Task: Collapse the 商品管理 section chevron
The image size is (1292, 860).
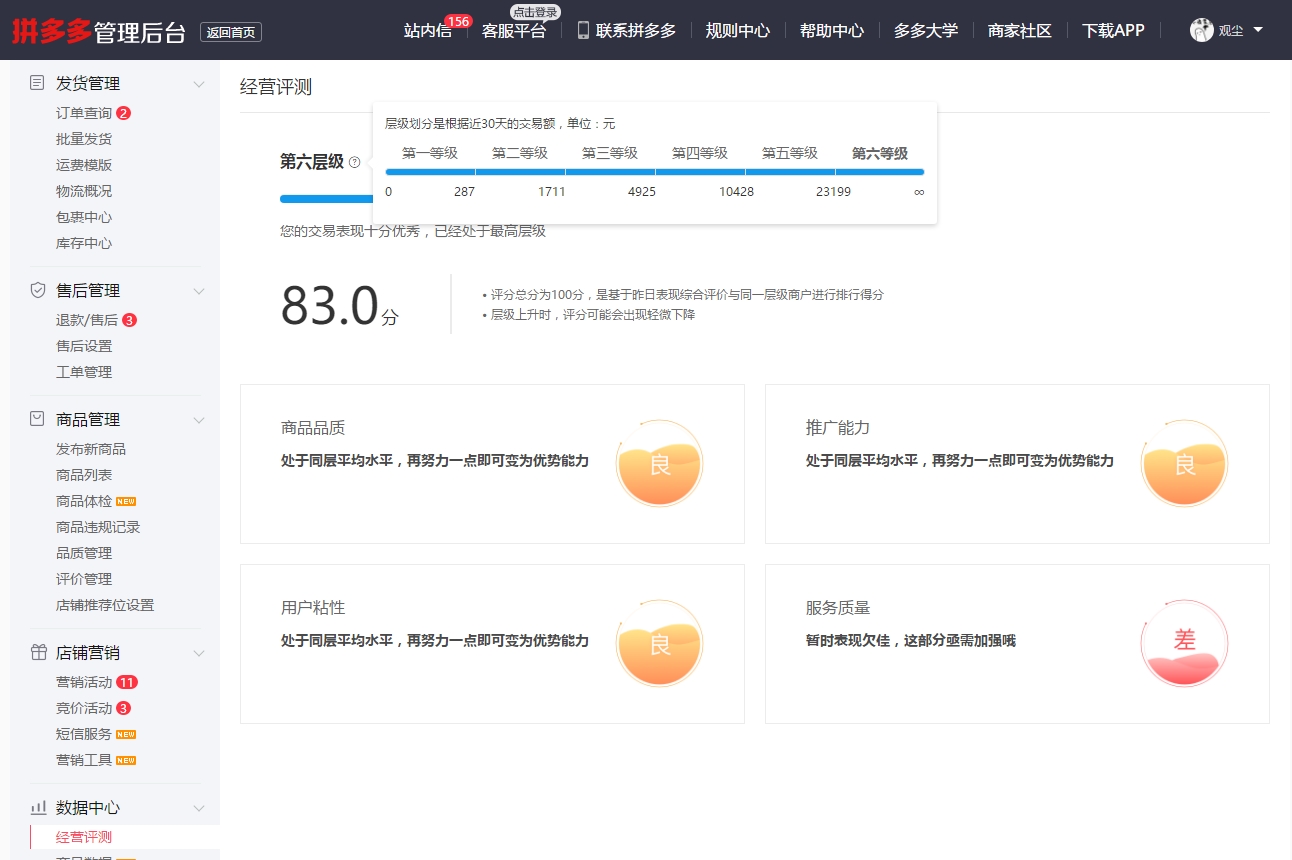Action: point(199,420)
